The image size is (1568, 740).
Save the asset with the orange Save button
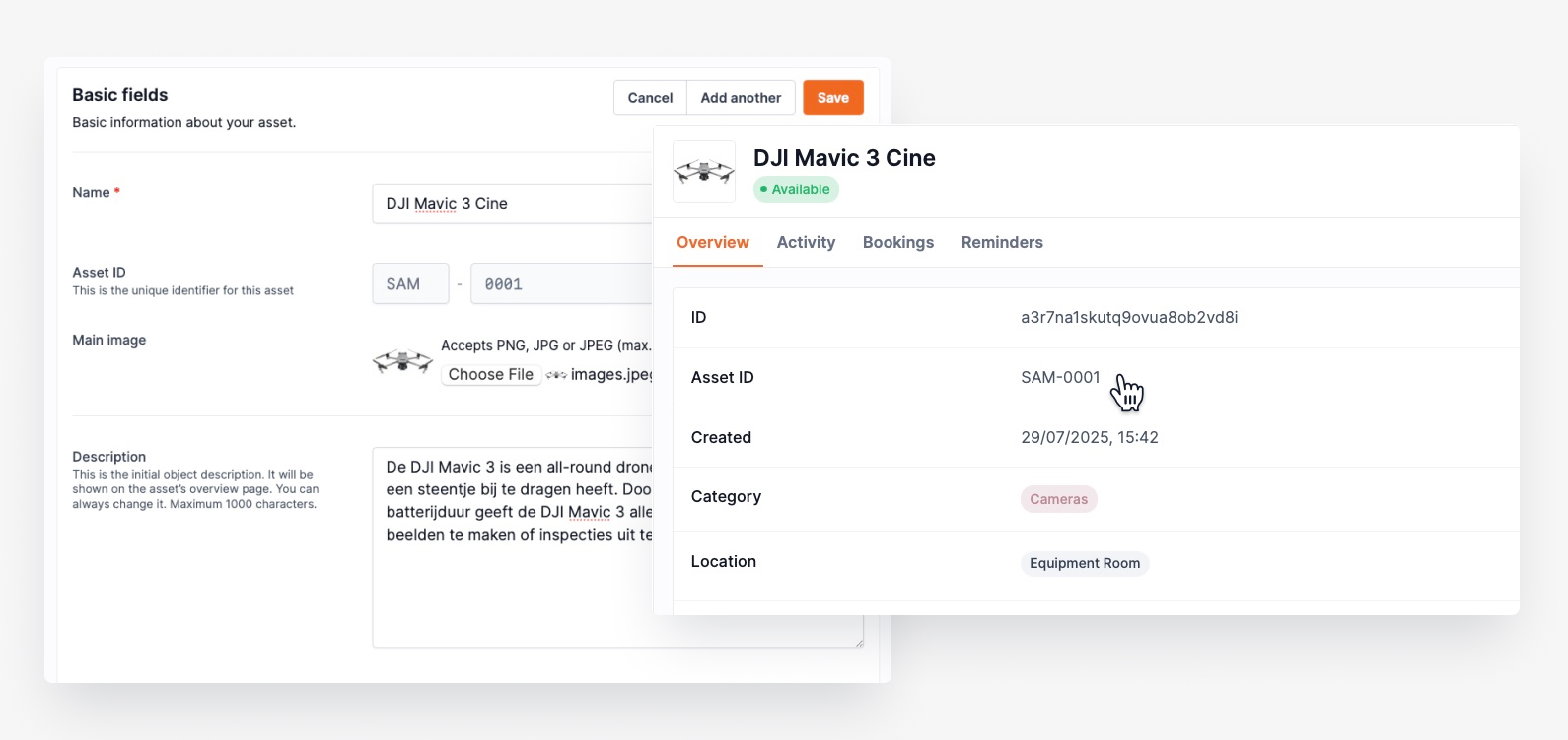(x=833, y=98)
